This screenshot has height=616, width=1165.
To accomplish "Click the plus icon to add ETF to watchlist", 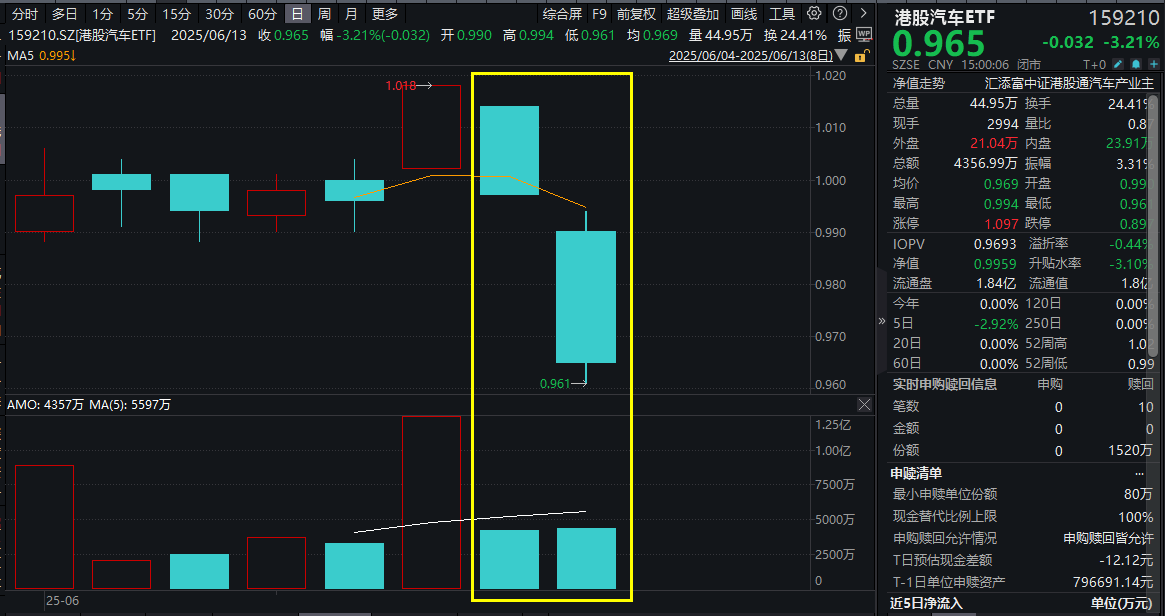I will click(1154, 64).
